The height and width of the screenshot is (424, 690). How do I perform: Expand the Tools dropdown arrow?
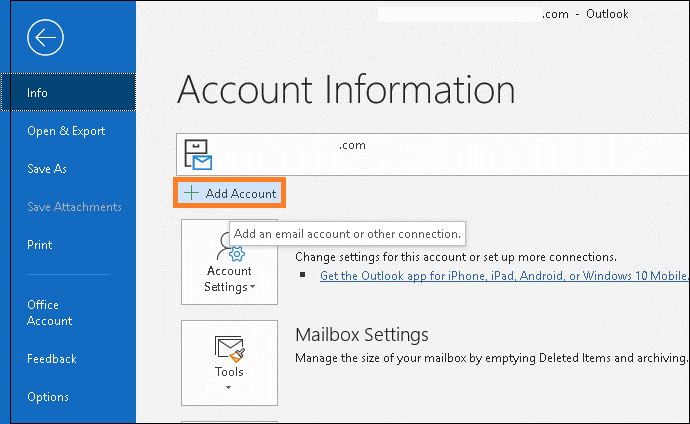tap(228, 387)
